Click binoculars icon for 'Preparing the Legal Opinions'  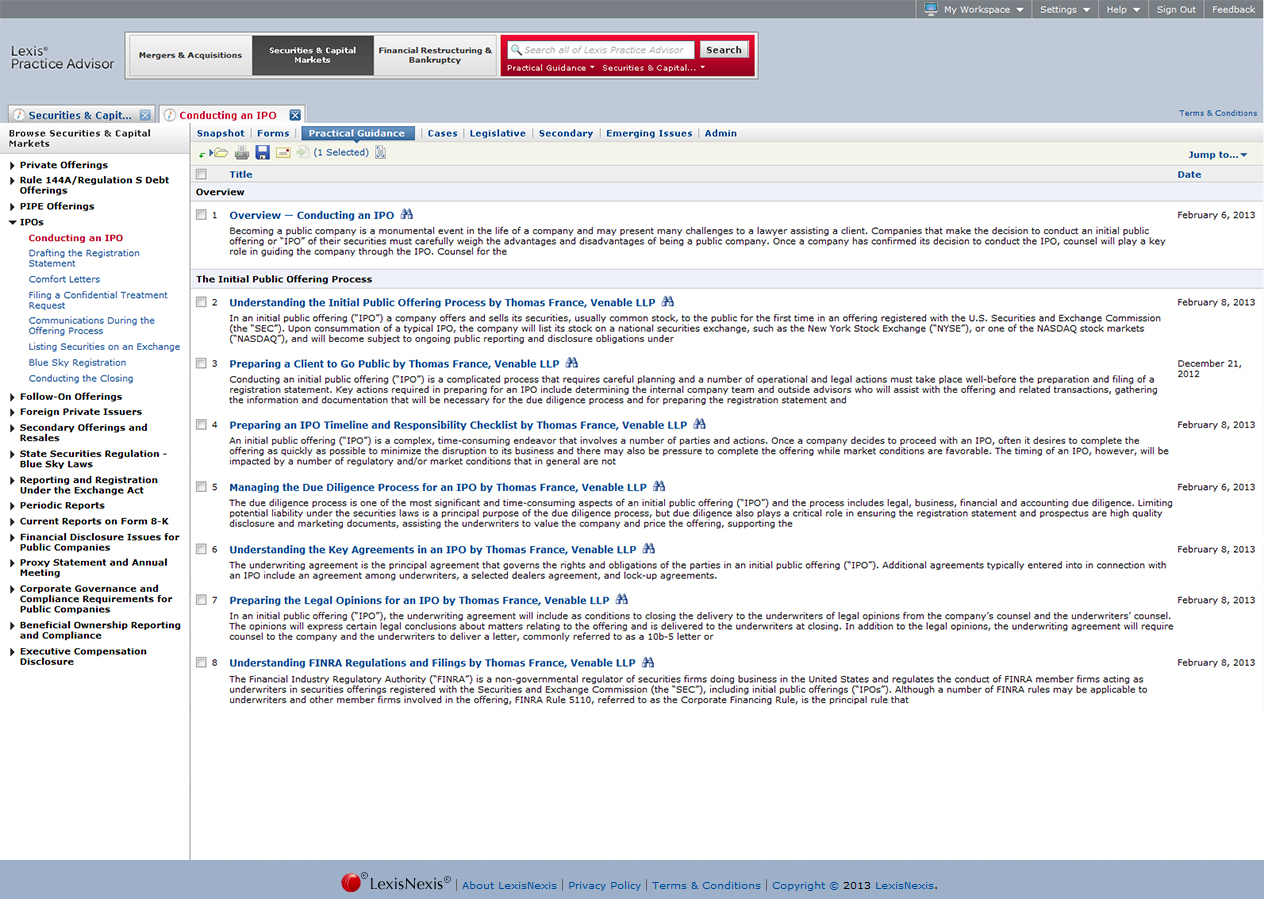622,600
